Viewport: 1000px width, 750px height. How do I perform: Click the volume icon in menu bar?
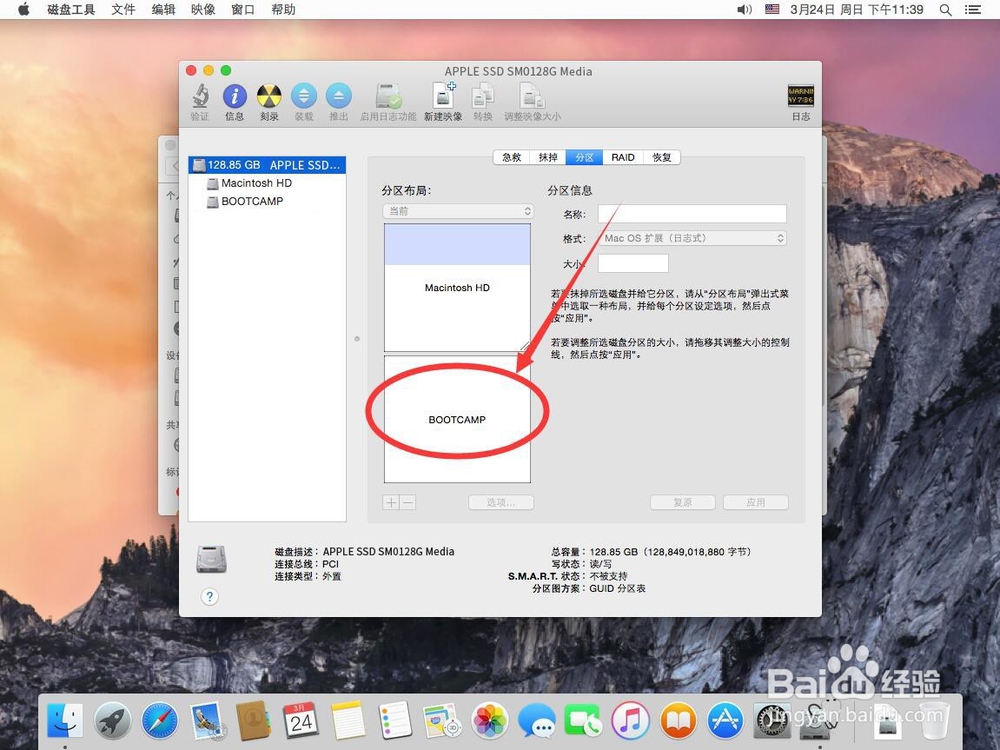pos(744,10)
